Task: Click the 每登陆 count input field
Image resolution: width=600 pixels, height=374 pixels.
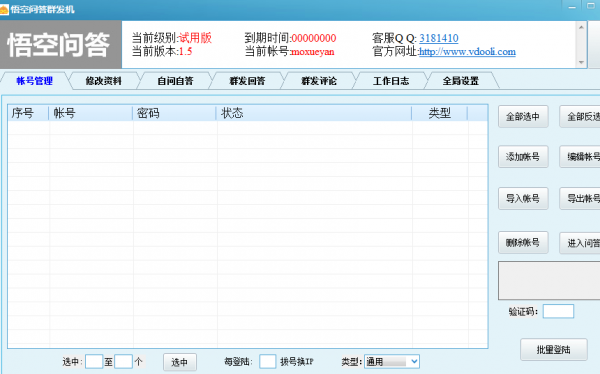Action: 267,361
